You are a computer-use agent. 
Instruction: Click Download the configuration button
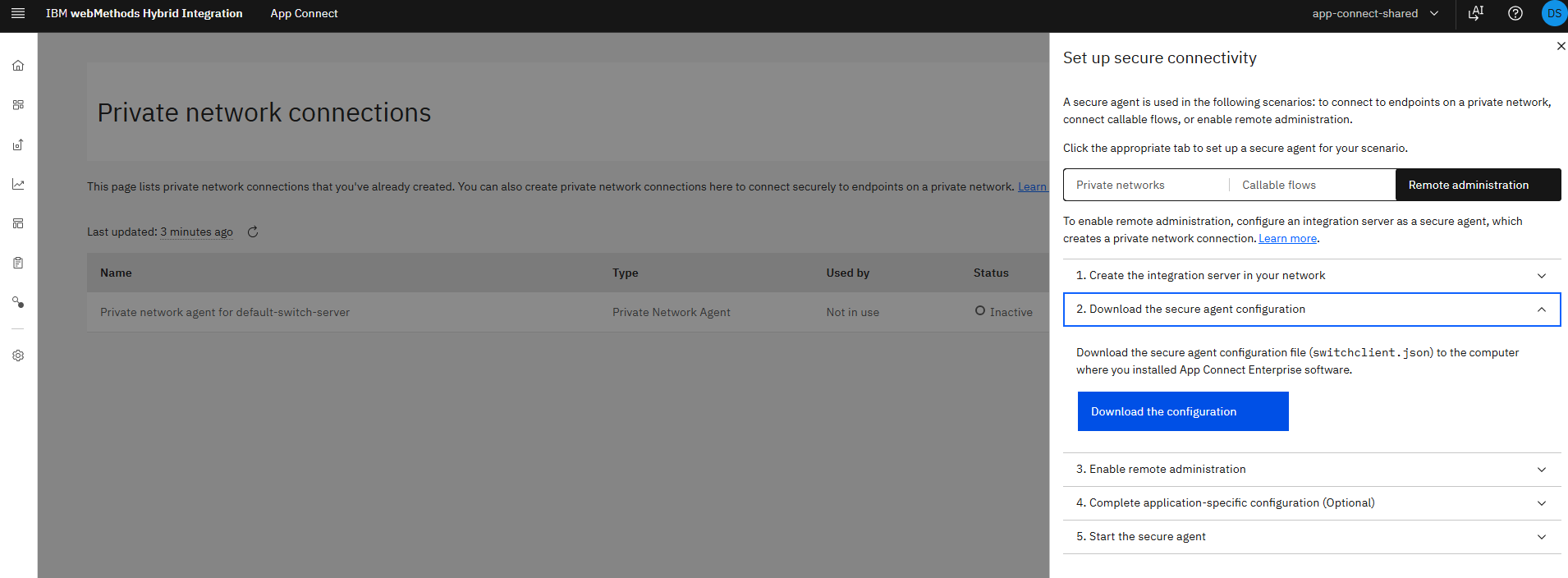tap(1183, 411)
